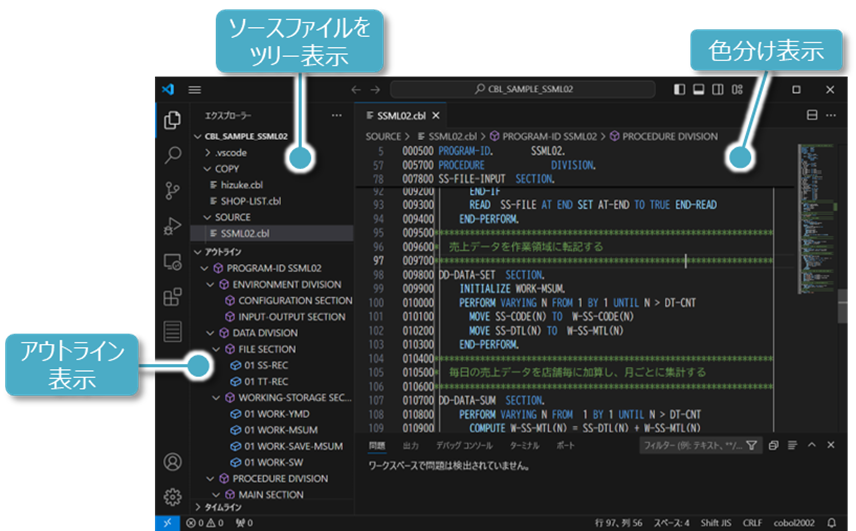This screenshot has height=531, width=856.
Task: Open the Manage gear icon
Action: tap(173, 496)
